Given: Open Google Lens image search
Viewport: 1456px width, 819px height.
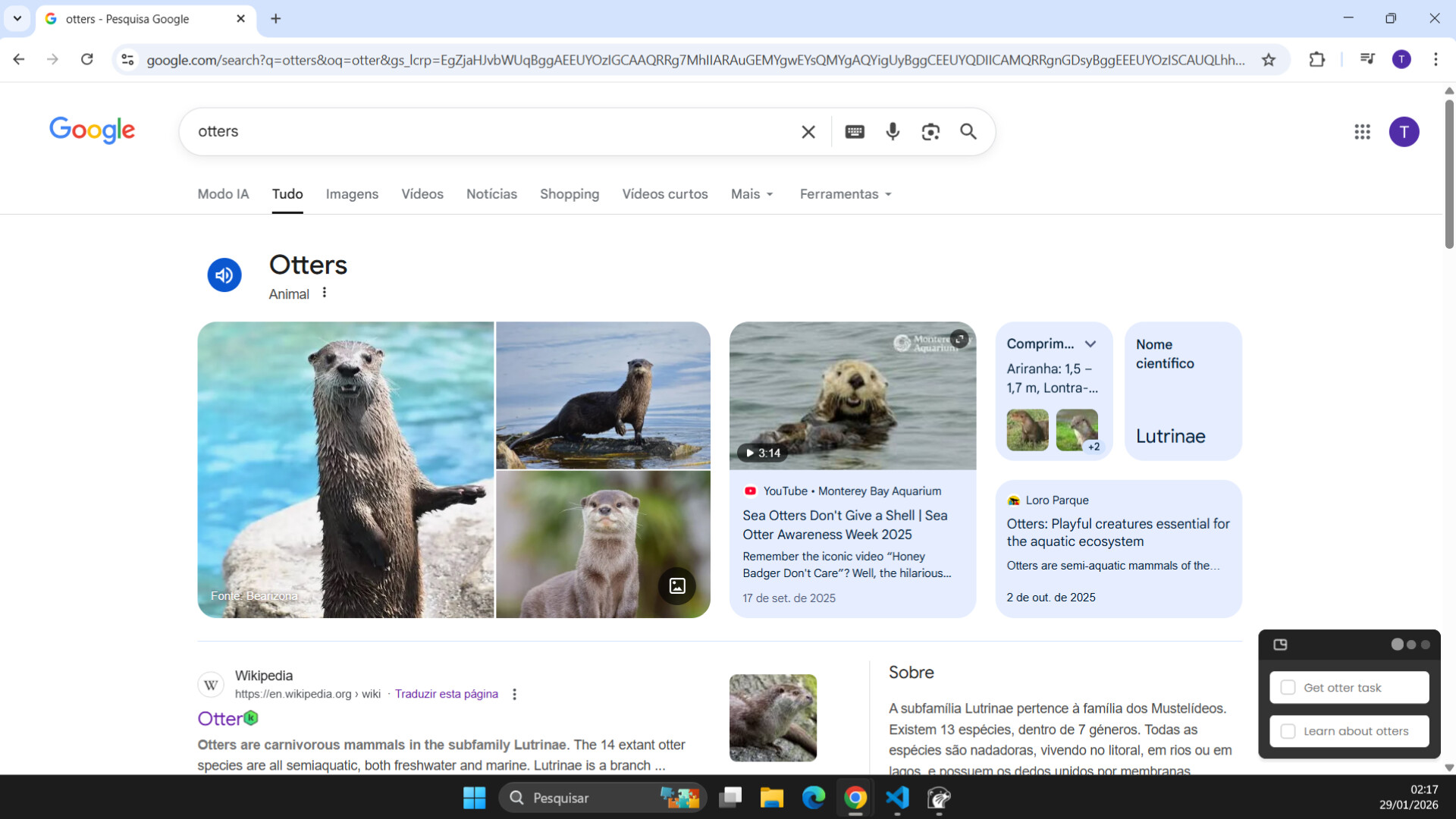Looking at the screenshot, I should click(x=930, y=131).
